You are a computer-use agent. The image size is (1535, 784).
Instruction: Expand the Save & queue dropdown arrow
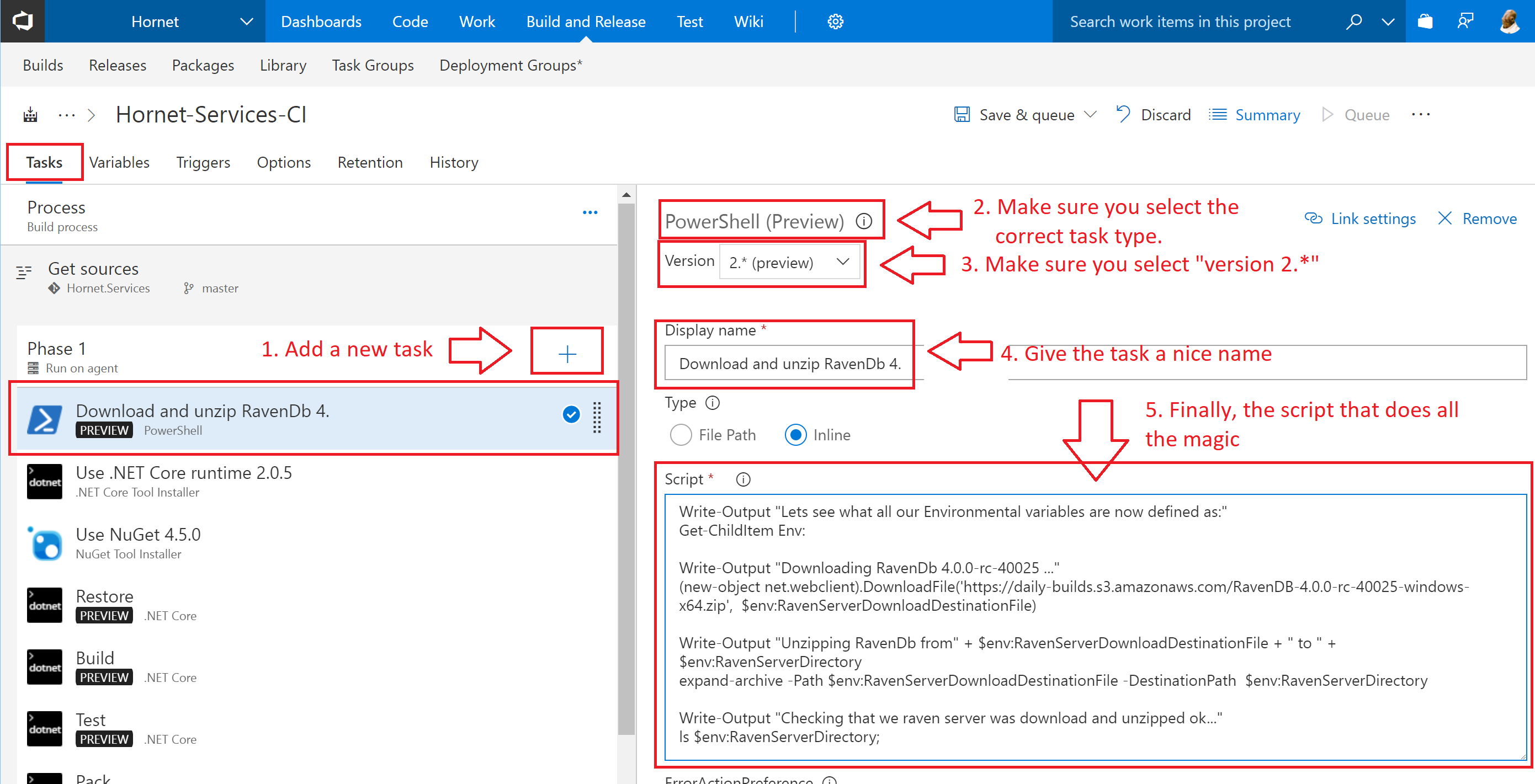tap(1091, 114)
